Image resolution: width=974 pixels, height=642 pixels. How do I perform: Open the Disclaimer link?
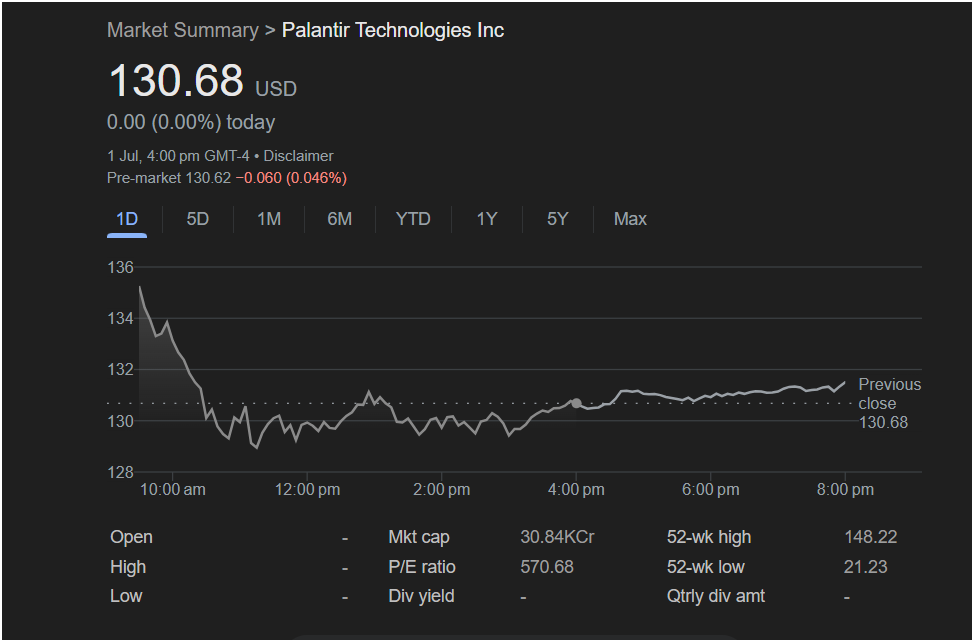298,156
